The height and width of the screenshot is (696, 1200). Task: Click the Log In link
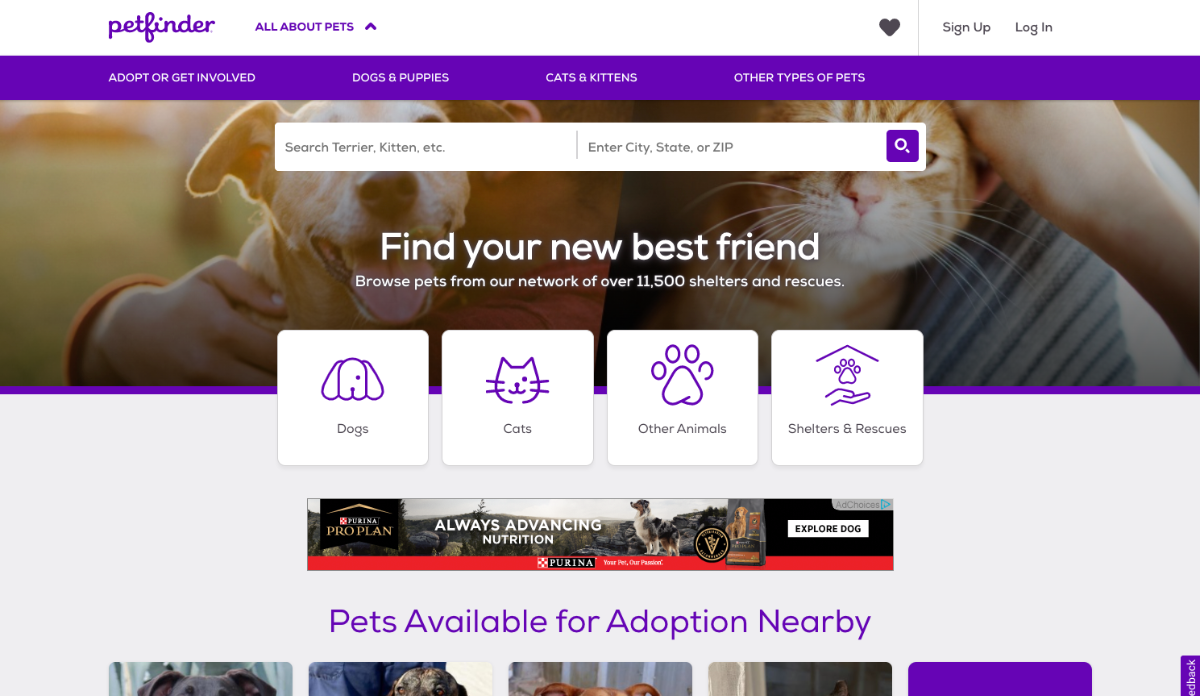[x=1033, y=28]
